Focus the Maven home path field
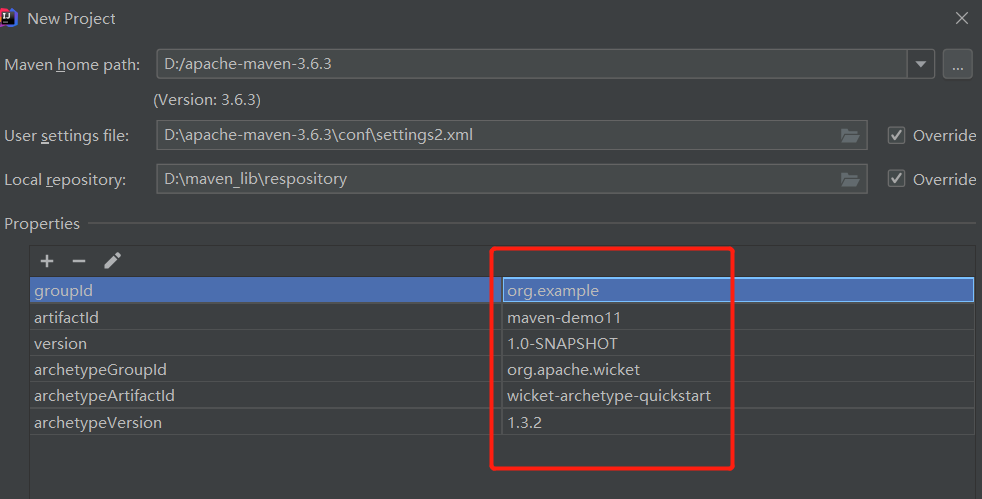982x499 pixels. click(532, 64)
